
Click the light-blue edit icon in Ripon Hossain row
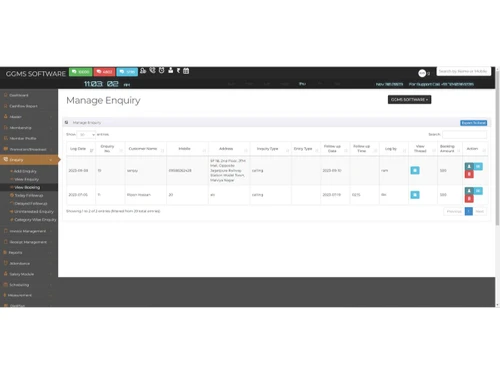click(x=478, y=191)
